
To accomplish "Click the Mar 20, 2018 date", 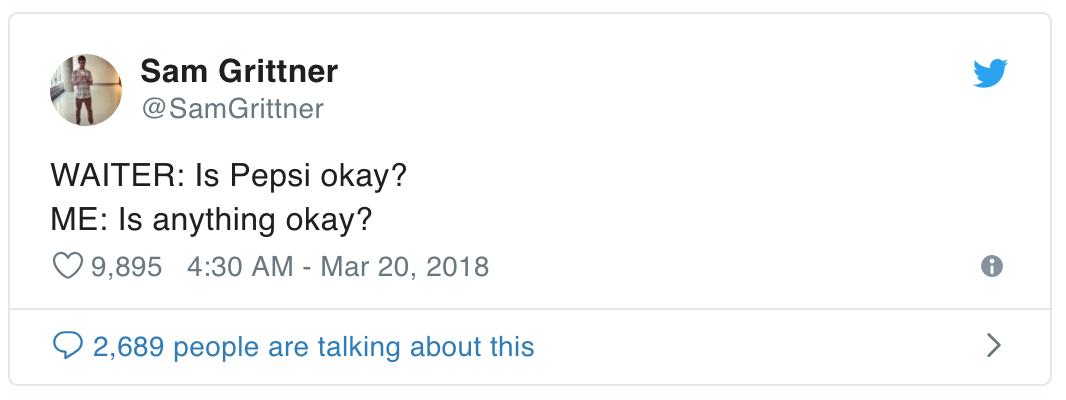I will [404, 267].
